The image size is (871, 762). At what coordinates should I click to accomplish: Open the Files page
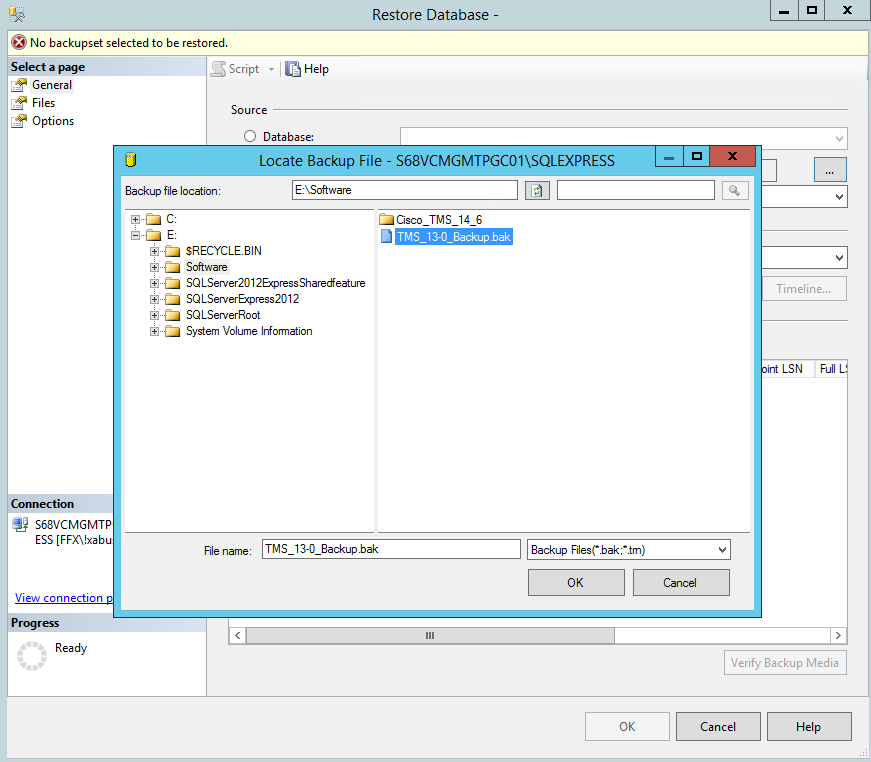click(43, 103)
